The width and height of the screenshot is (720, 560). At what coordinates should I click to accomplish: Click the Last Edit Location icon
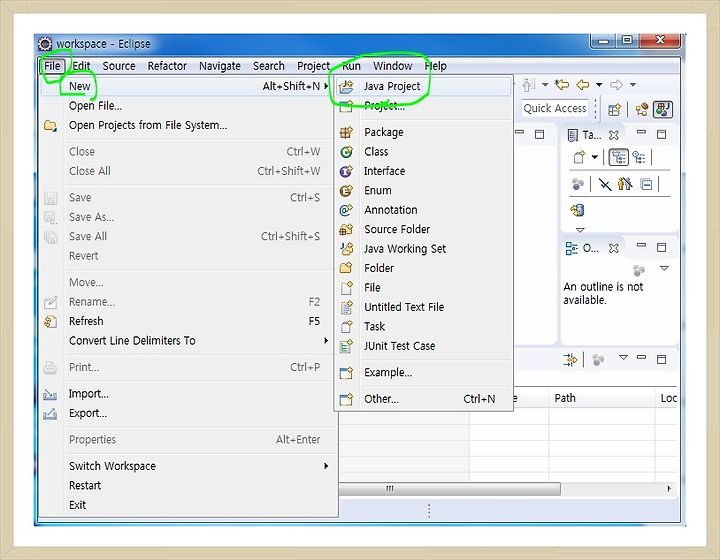(x=562, y=84)
